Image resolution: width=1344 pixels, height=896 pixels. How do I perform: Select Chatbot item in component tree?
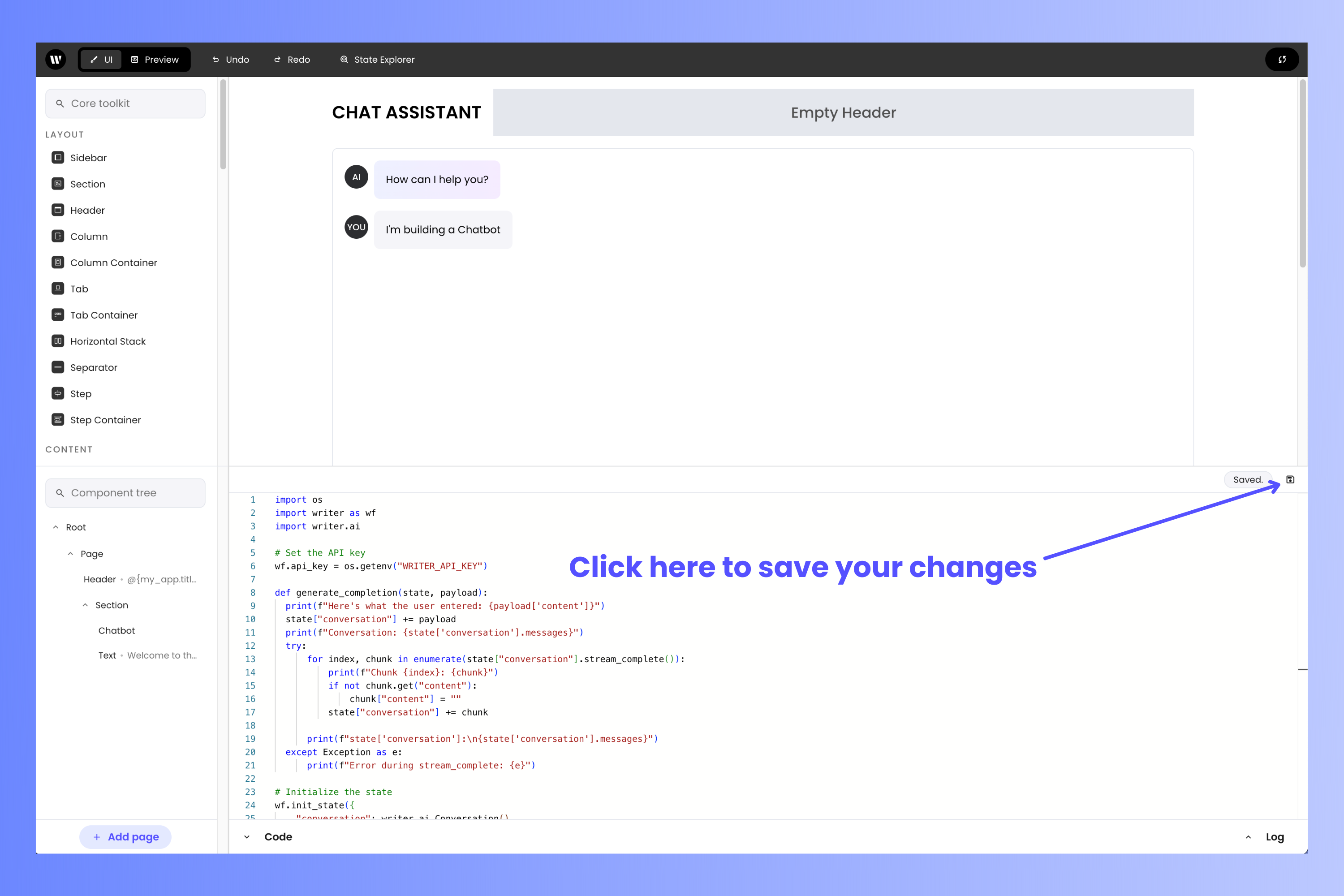(116, 630)
